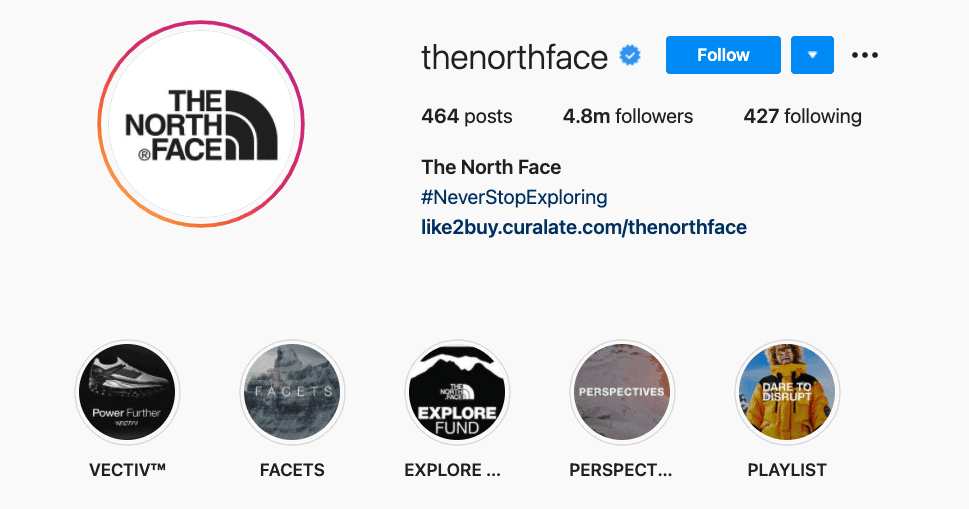Expand suggested accounts dropdown arrow
Image resolution: width=969 pixels, height=509 pixels.
[812, 56]
